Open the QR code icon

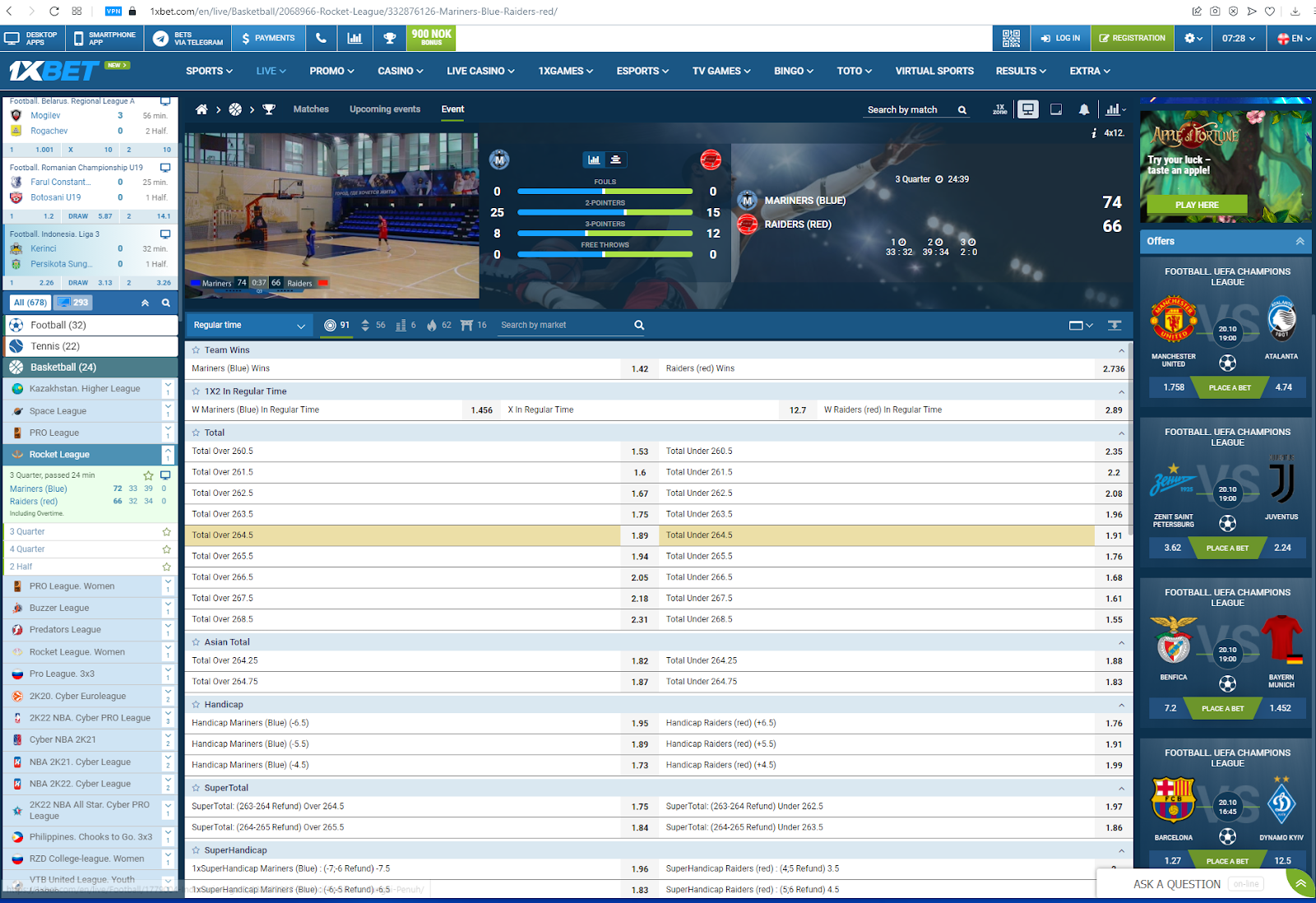(x=1011, y=38)
